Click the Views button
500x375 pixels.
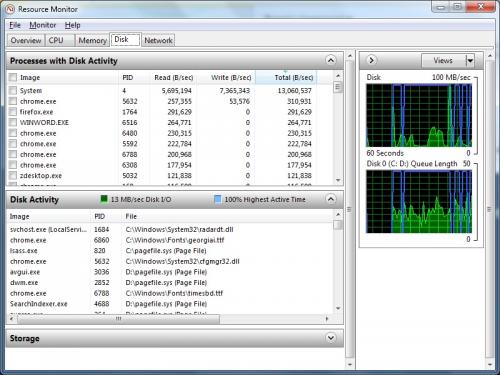(x=443, y=61)
